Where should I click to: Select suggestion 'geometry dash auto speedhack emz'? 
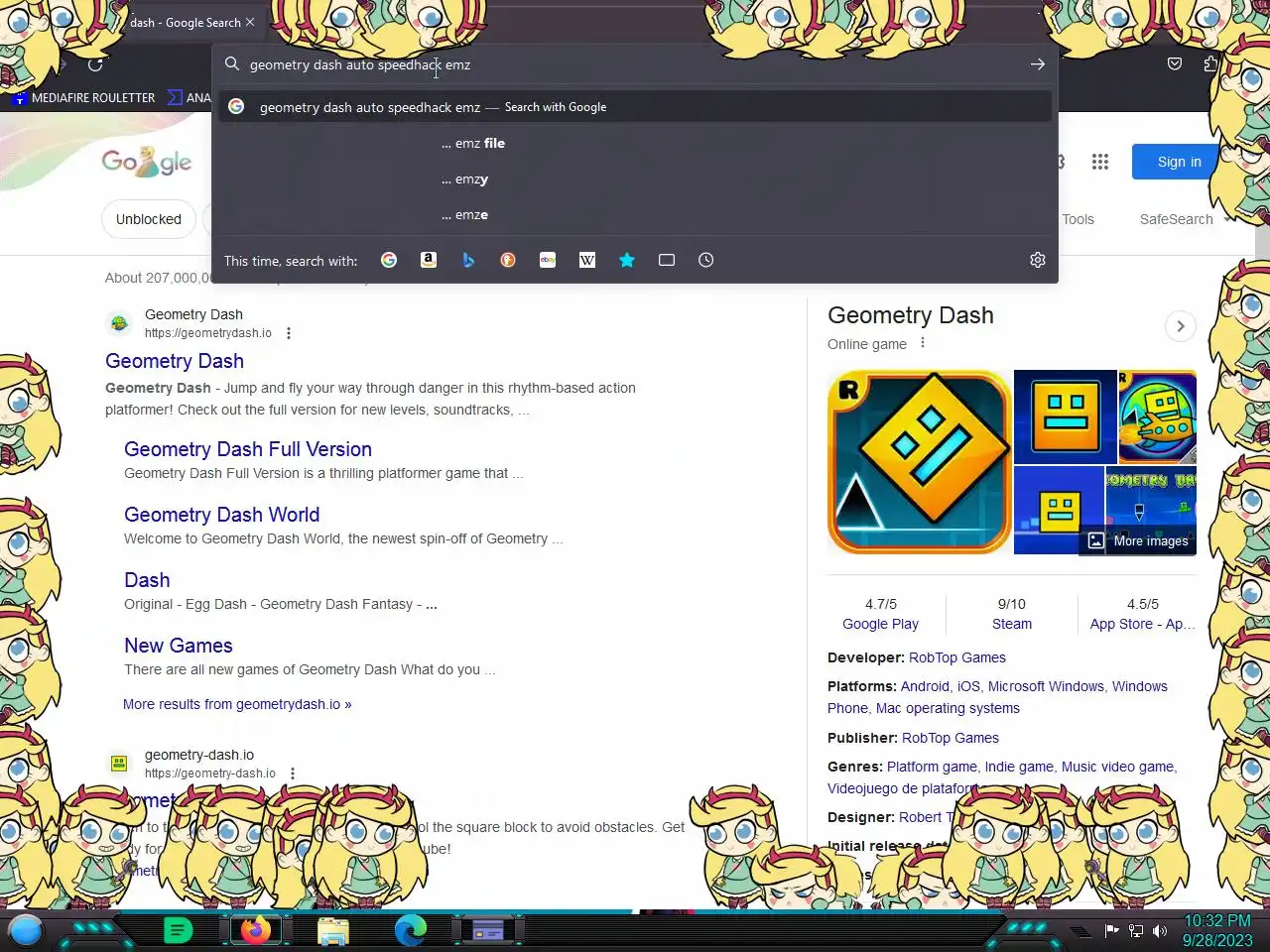tap(635, 107)
